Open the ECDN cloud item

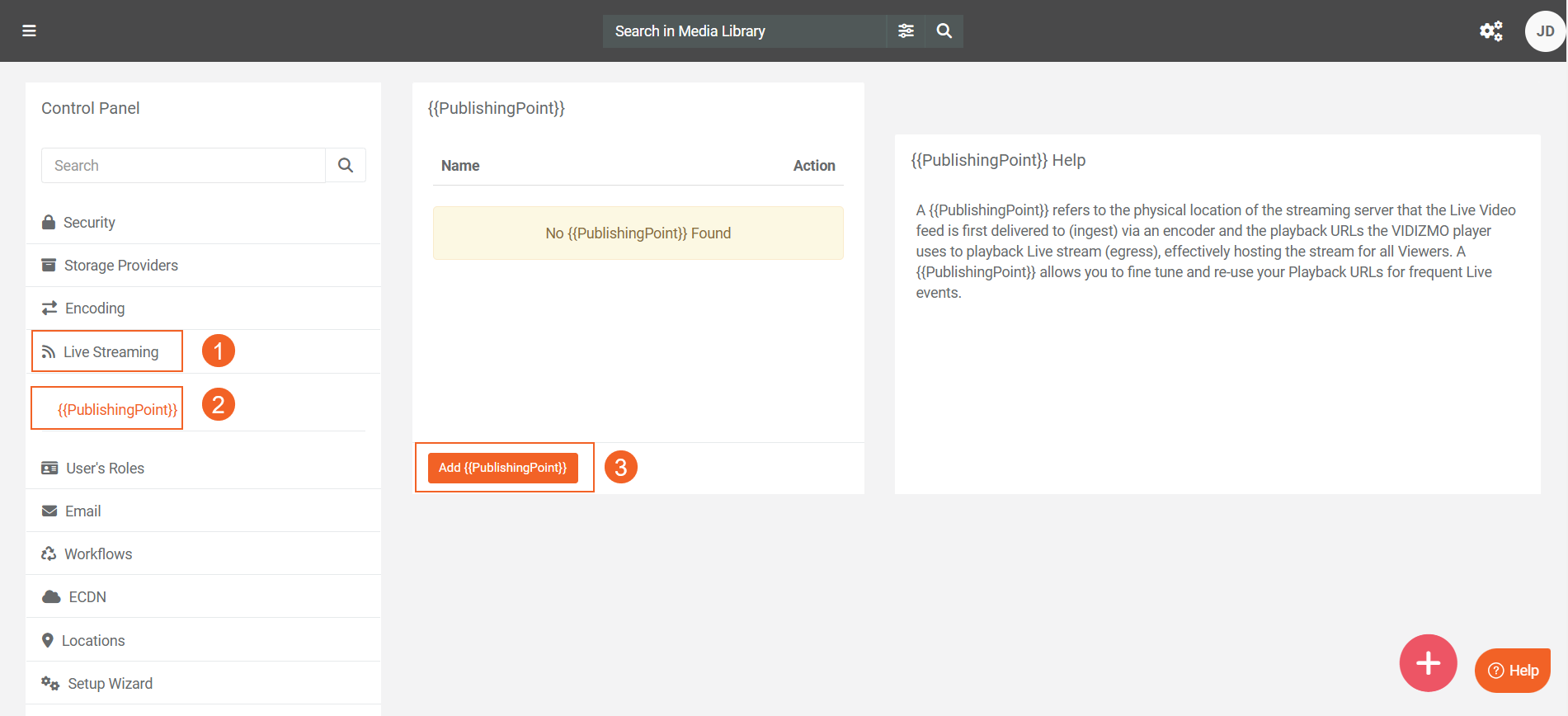coord(87,597)
